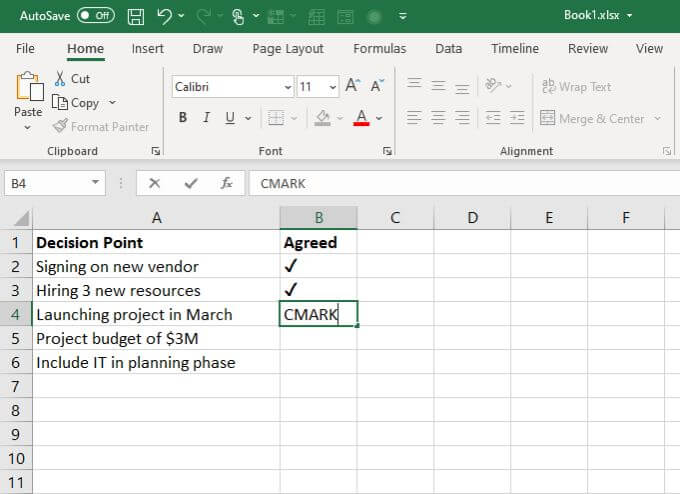
Task: Click the Copy icon
Action: tap(60, 103)
